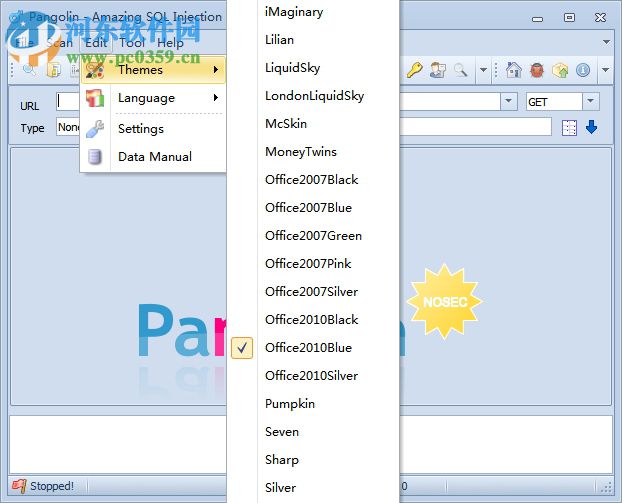
Task: Click the checked box beside Office2010Blue
Action: coord(242,348)
